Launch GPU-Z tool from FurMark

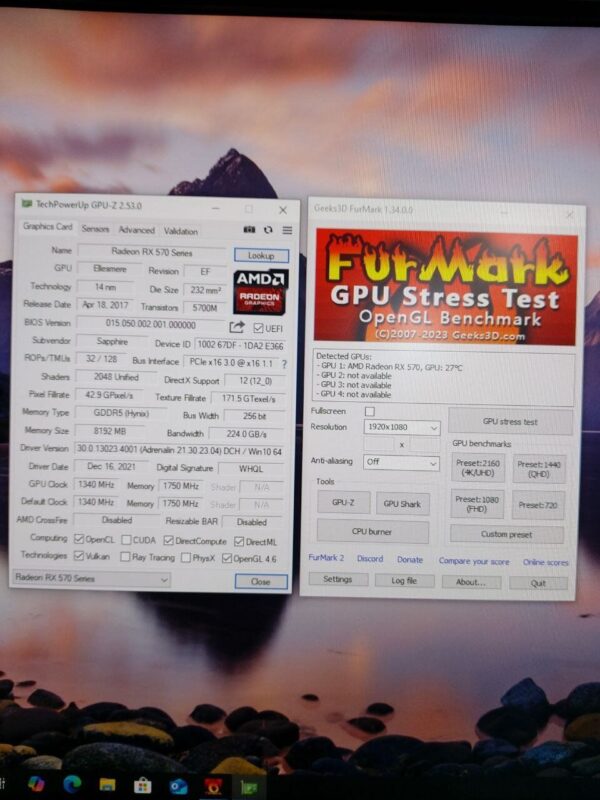pos(343,503)
